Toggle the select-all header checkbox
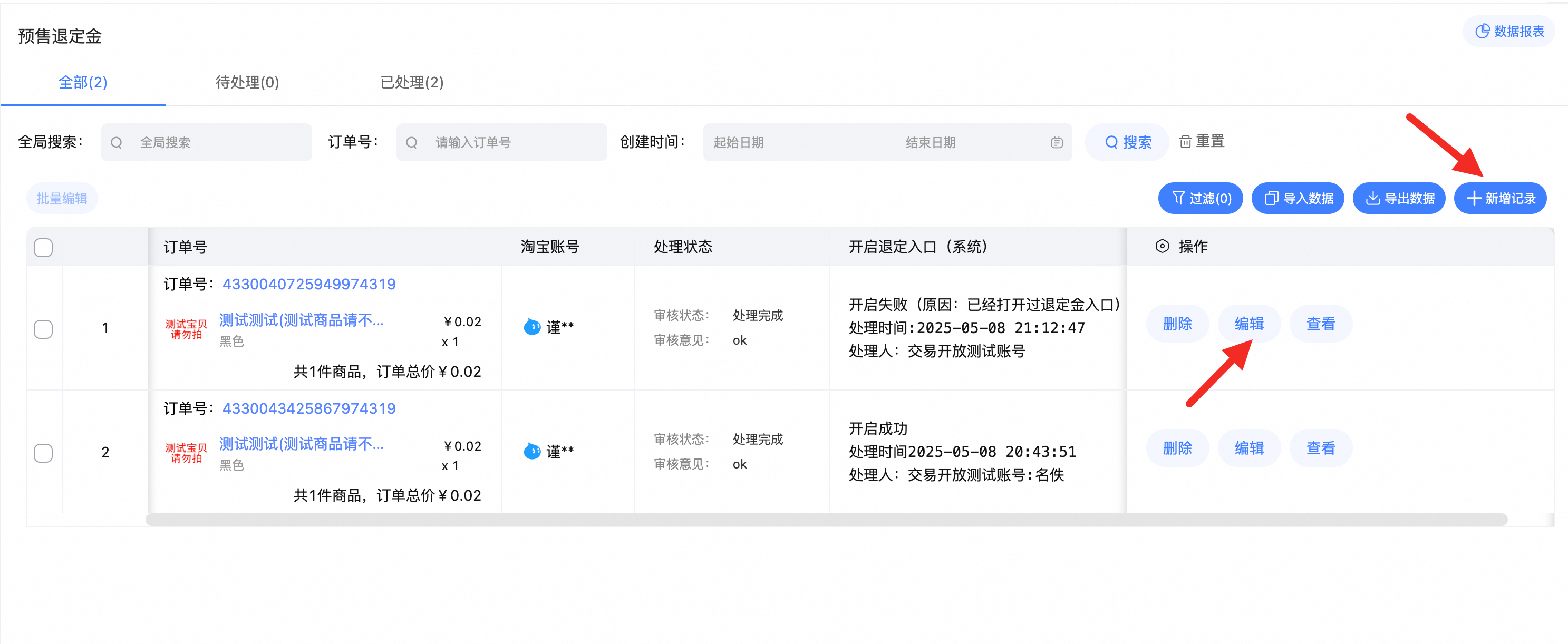The width and height of the screenshot is (1568, 644). tap(43, 248)
